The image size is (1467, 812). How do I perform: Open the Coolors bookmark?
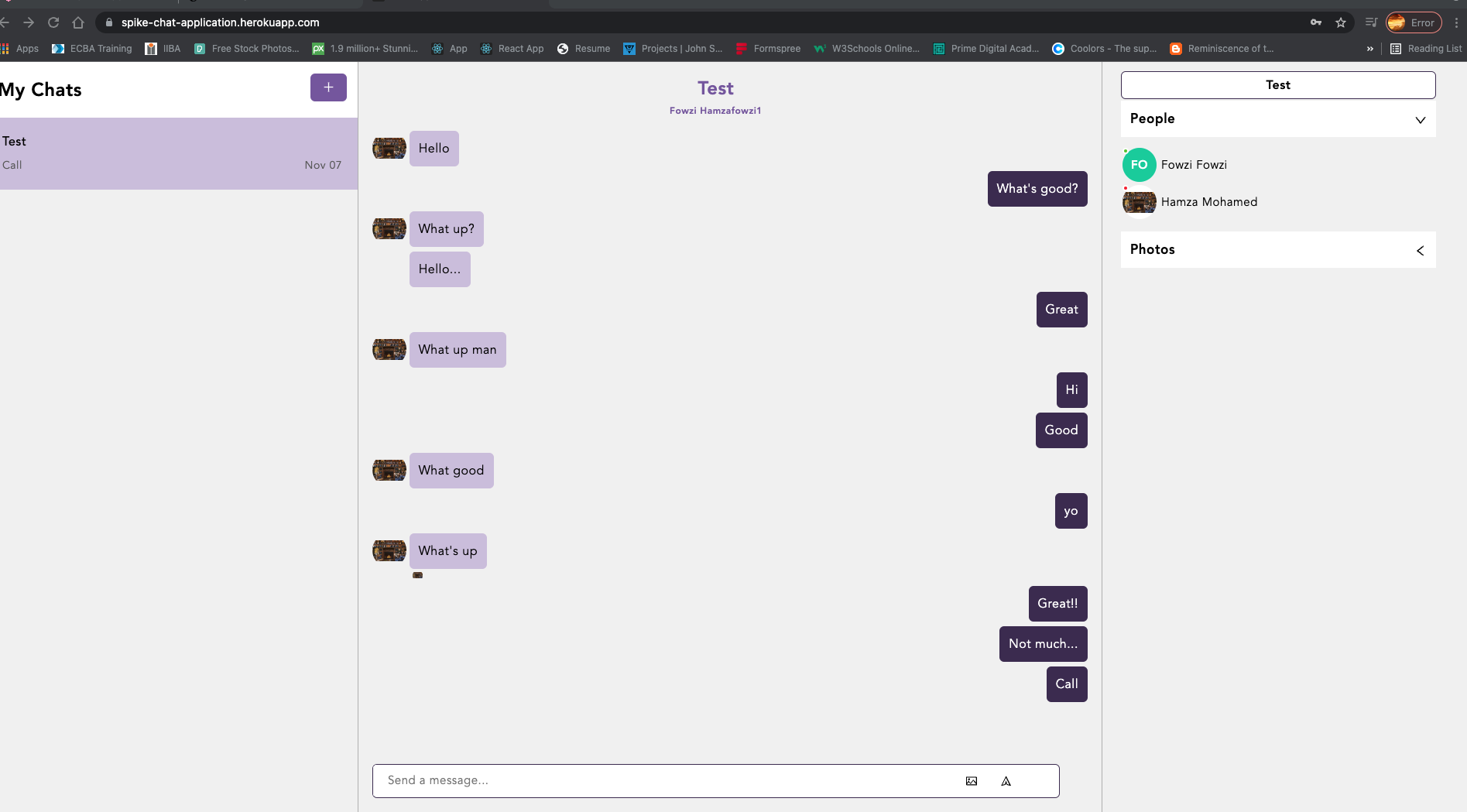point(1105,49)
